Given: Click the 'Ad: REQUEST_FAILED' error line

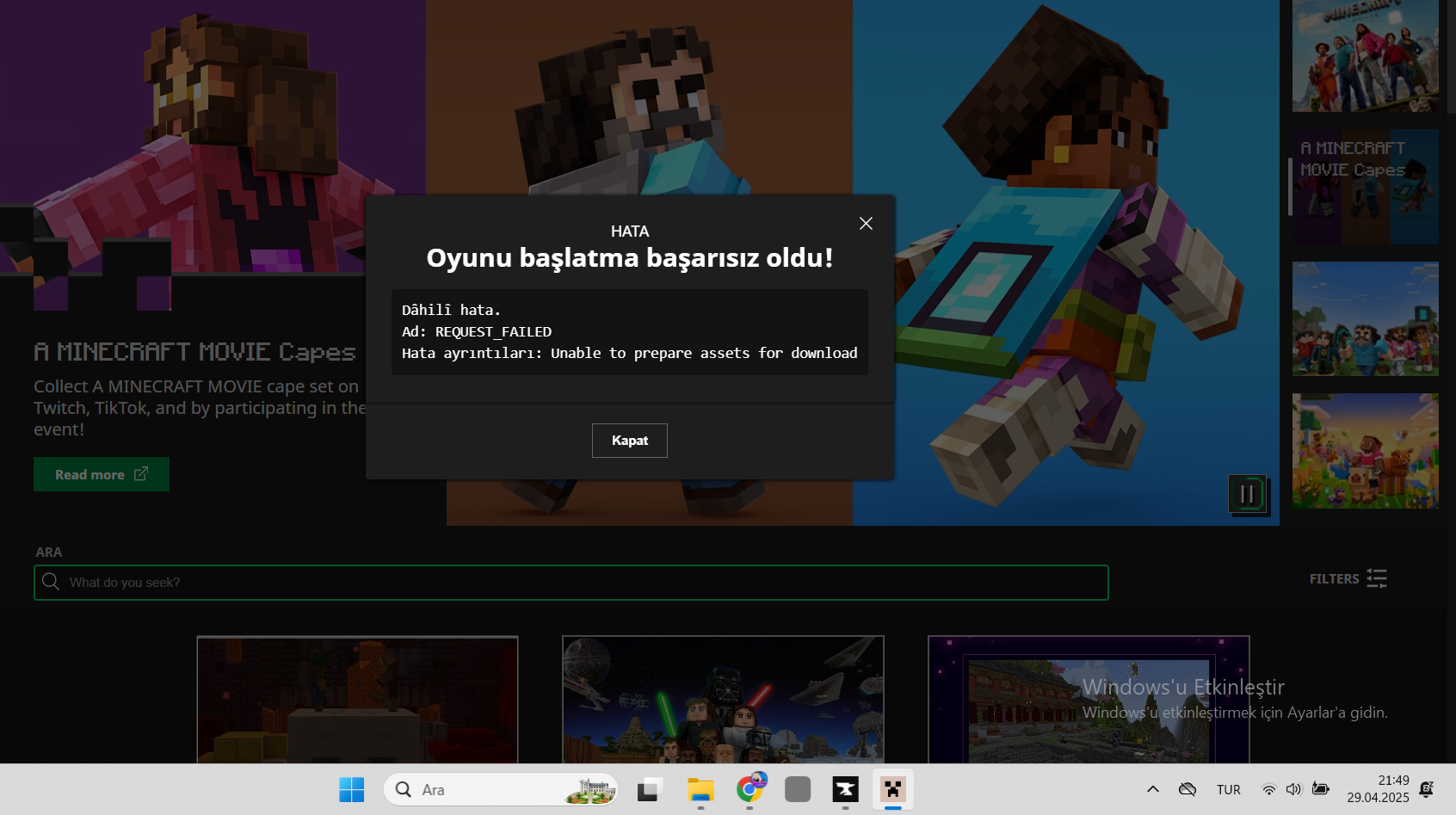Looking at the screenshot, I should pyautogui.click(x=477, y=331).
